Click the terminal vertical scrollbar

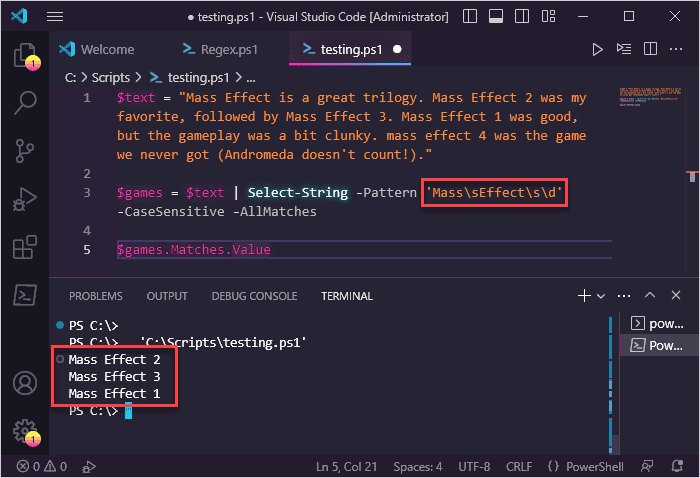pyautogui.click(x=616, y=444)
